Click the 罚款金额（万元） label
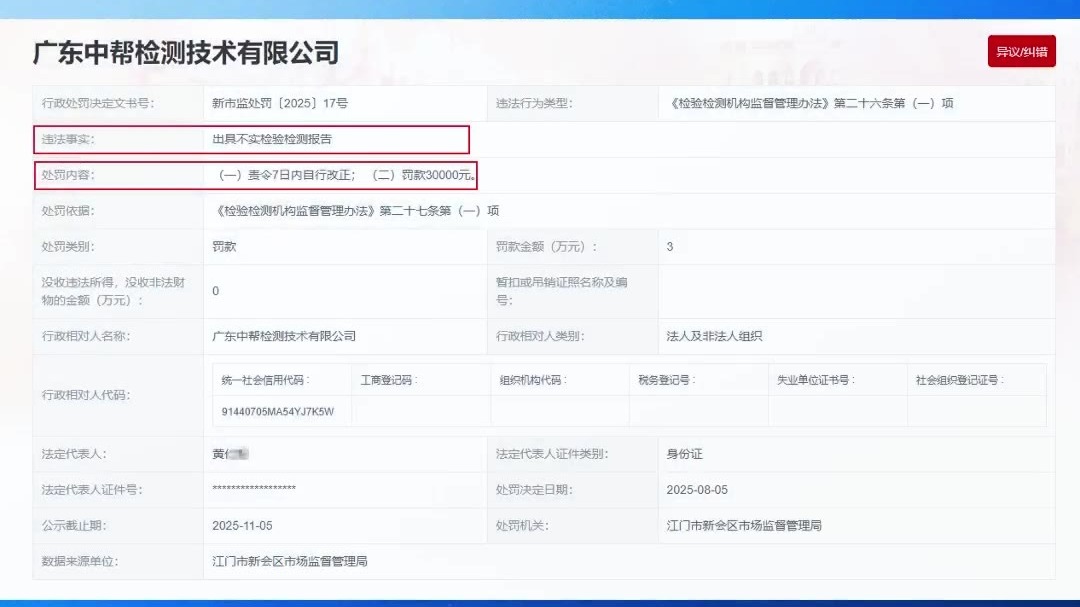1080x607 pixels. point(547,247)
